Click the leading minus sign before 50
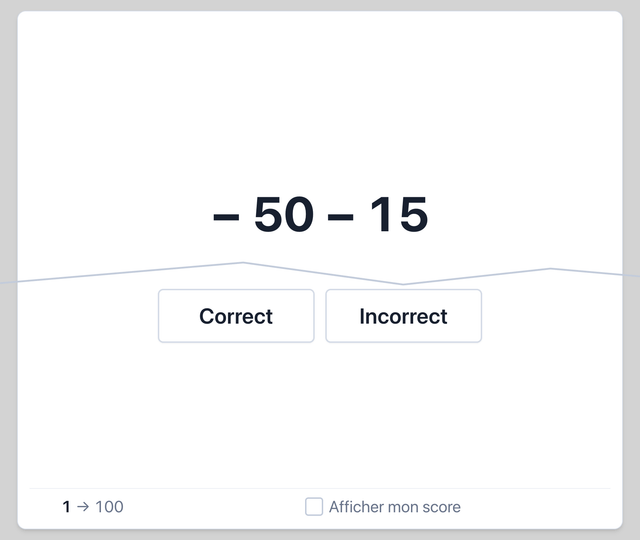Screen dimensions: 640x540 [x=226, y=217]
